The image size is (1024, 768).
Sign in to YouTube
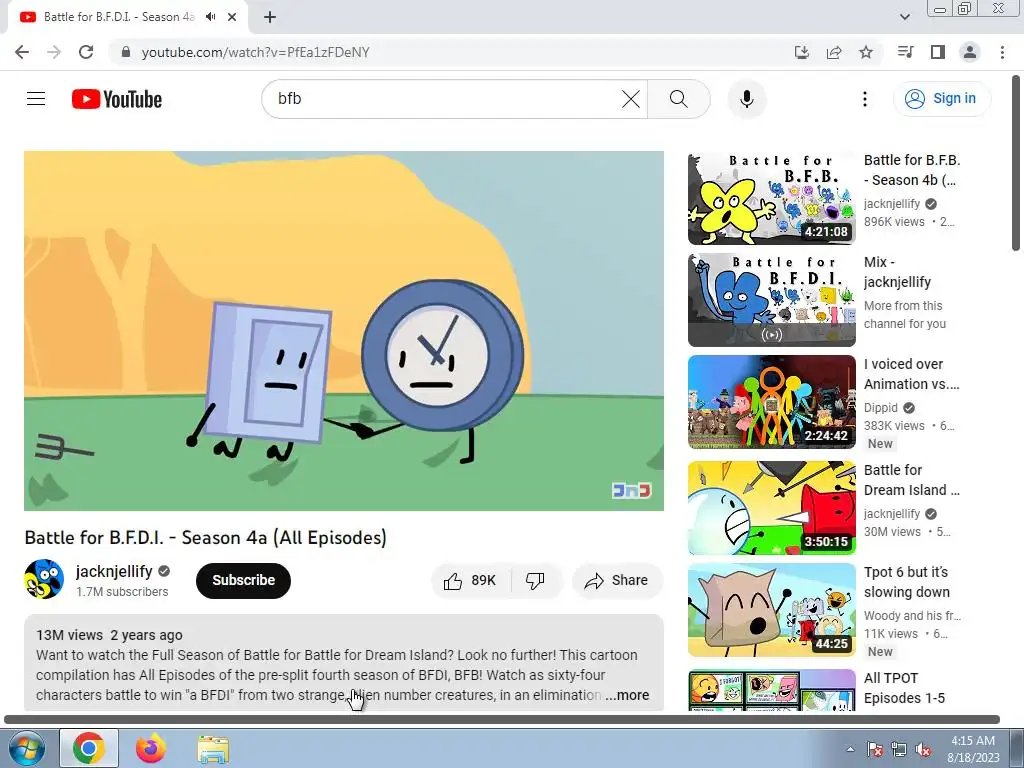(x=941, y=99)
